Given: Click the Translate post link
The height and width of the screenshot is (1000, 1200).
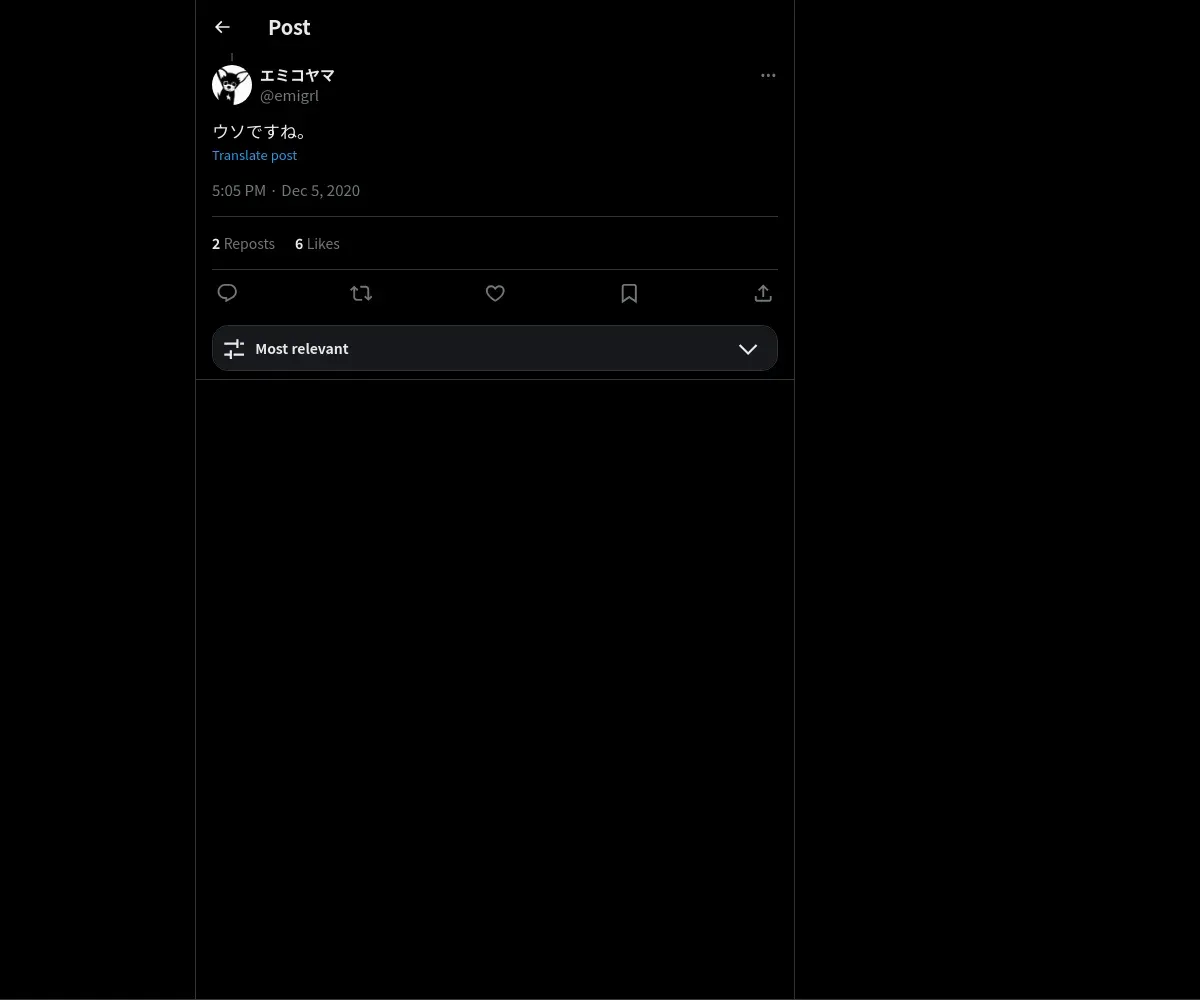Looking at the screenshot, I should 254,155.
